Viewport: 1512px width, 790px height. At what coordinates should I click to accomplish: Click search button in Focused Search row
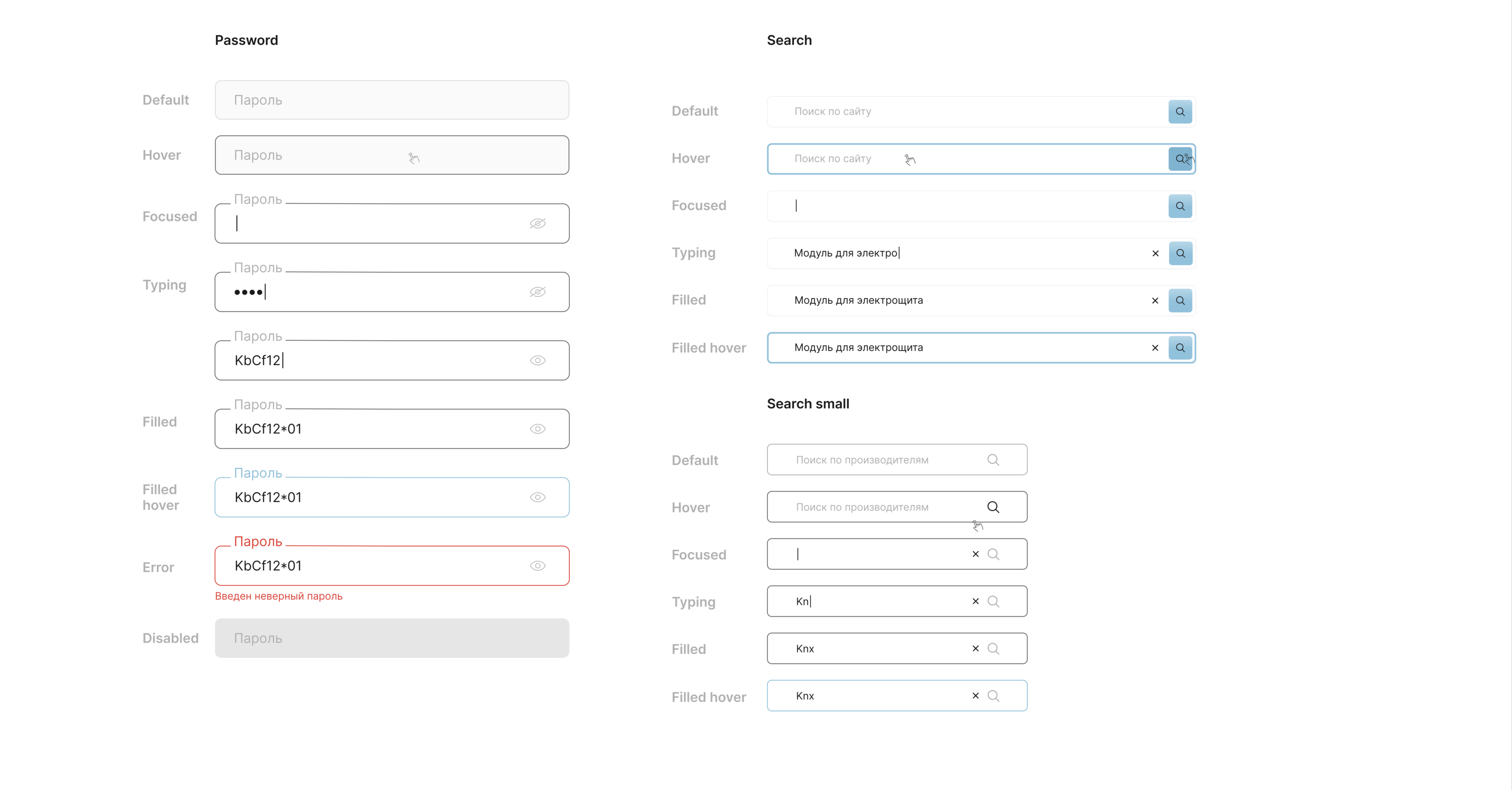pos(1180,206)
